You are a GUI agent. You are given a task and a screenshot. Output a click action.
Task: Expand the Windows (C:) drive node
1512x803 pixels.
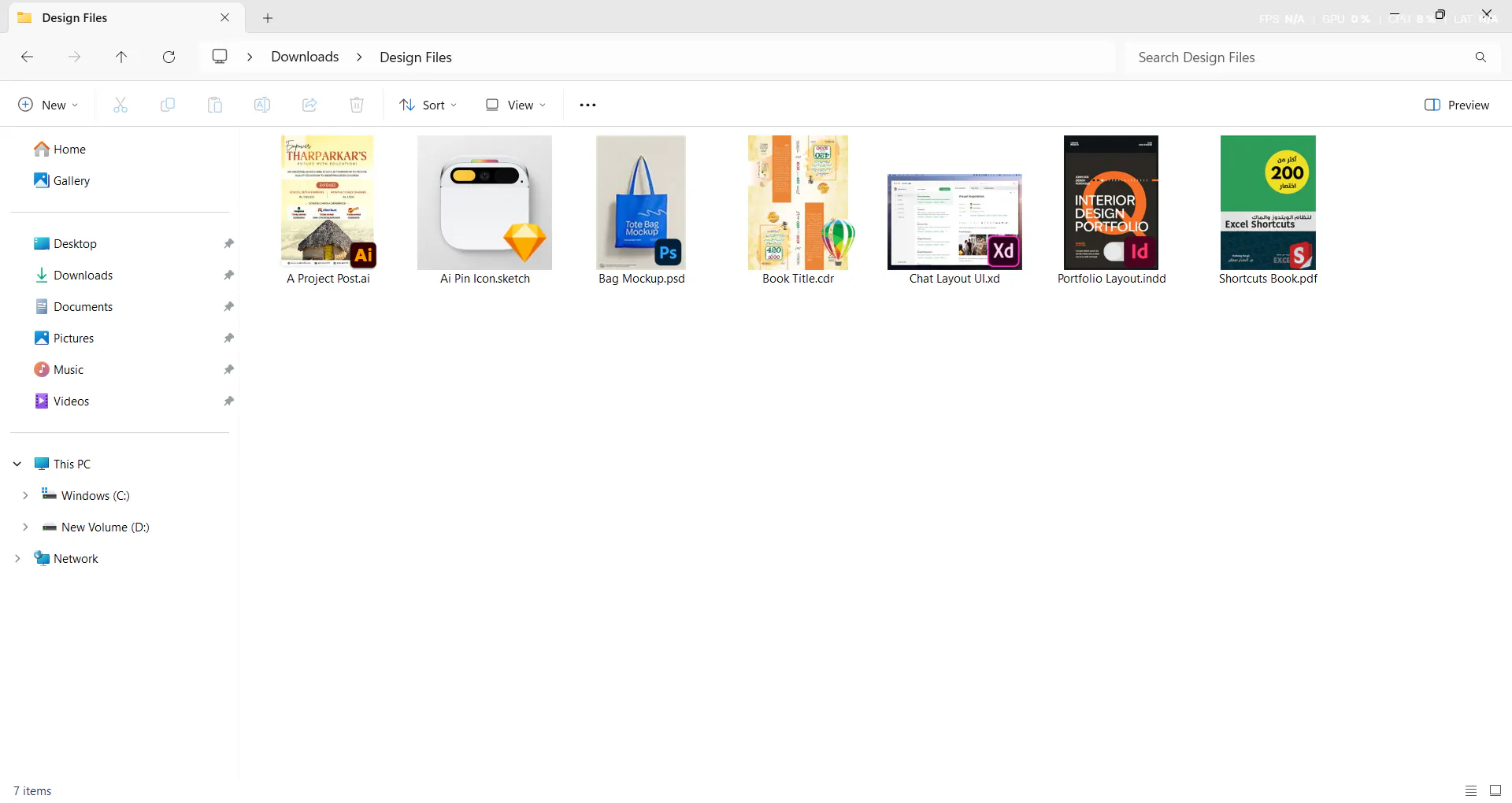coord(25,495)
